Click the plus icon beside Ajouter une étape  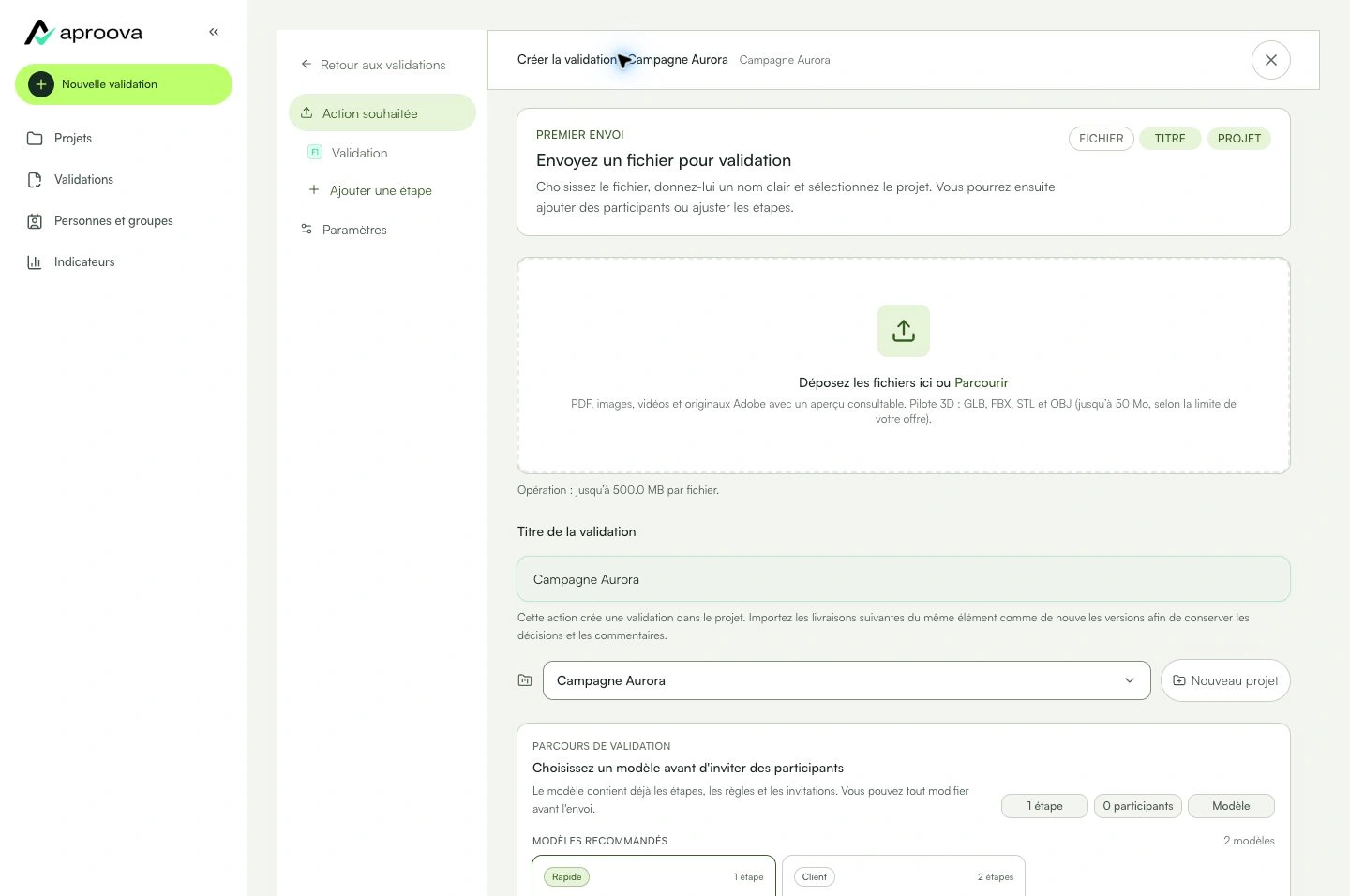pyautogui.click(x=314, y=189)
